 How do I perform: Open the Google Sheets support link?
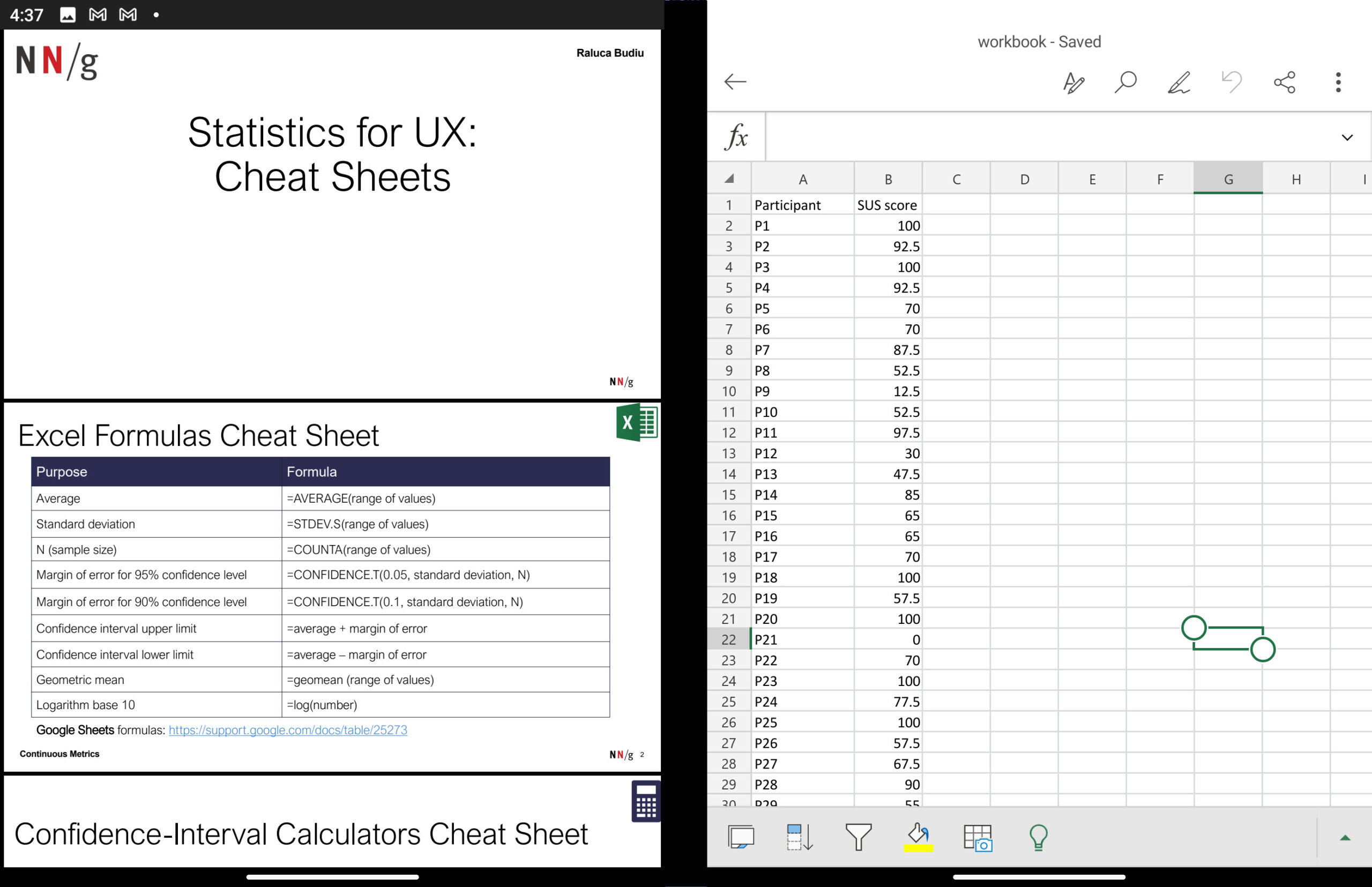[x=287, y=730]
